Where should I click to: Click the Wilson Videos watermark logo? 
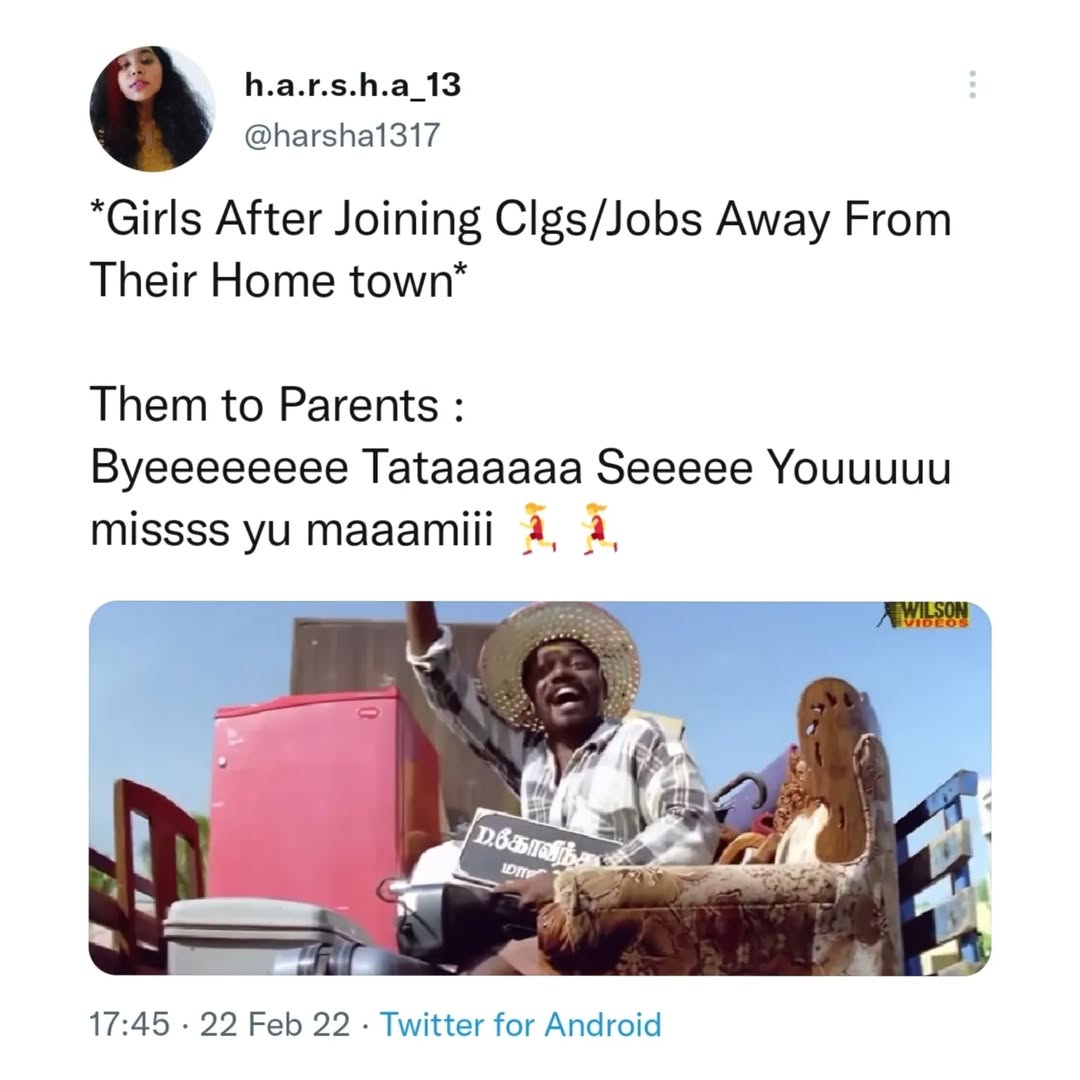(x=927, y=614)
